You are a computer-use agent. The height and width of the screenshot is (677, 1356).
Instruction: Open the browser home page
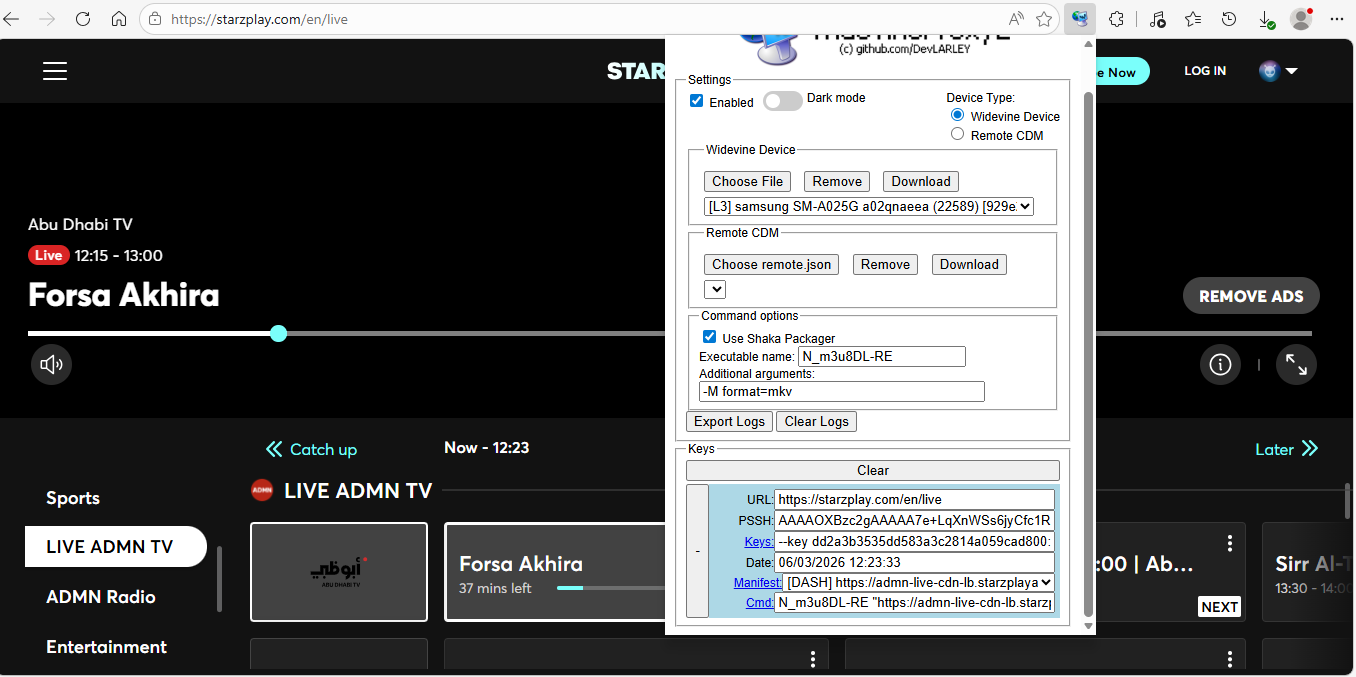tap(119, 19)
